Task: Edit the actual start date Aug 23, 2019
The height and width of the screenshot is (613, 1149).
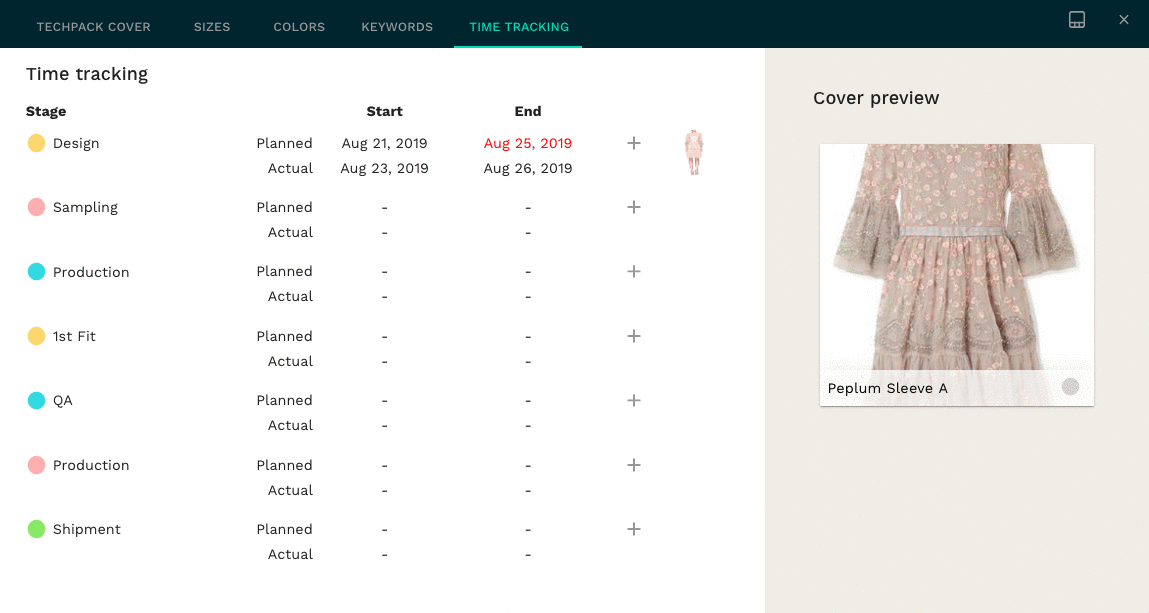Action: [x=384, y=168]
